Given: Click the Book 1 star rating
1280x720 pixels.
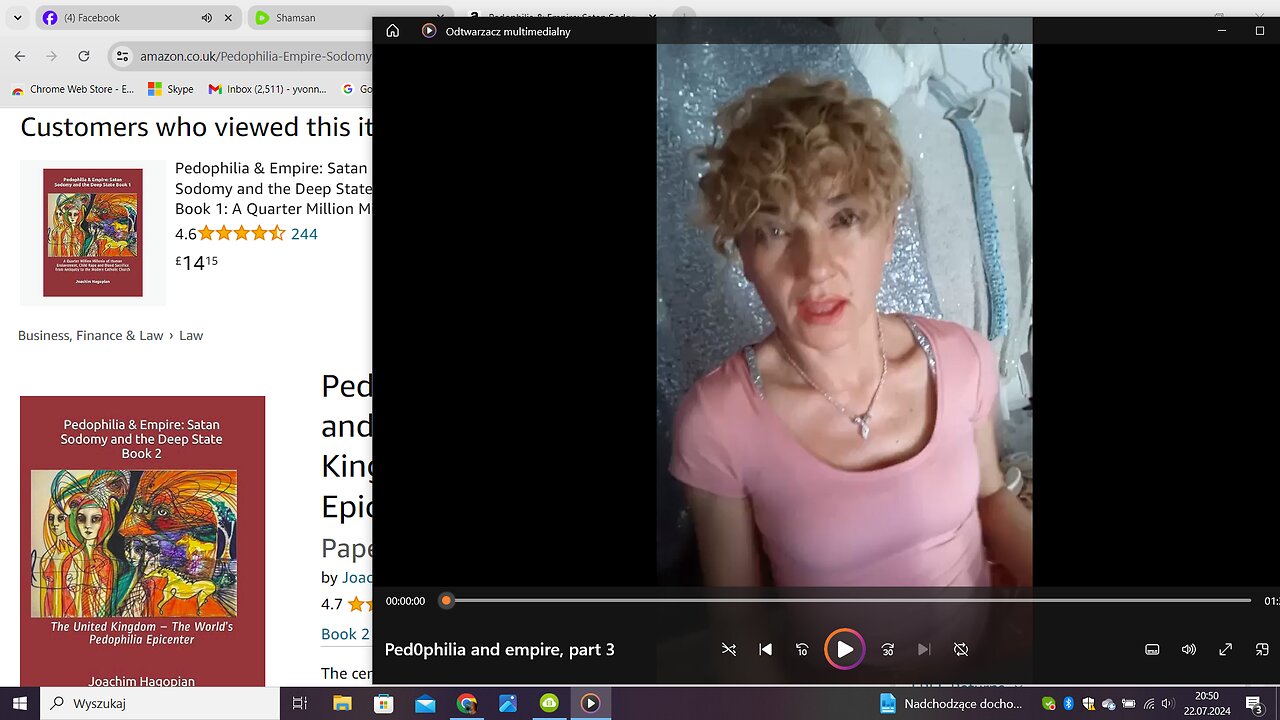Looking at the screenshot, I should click(241, 234).
